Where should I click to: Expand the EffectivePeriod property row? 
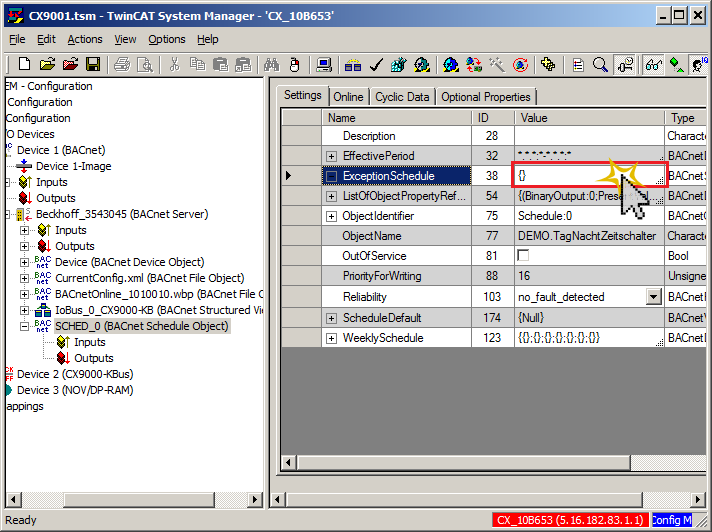click(331, 156)
